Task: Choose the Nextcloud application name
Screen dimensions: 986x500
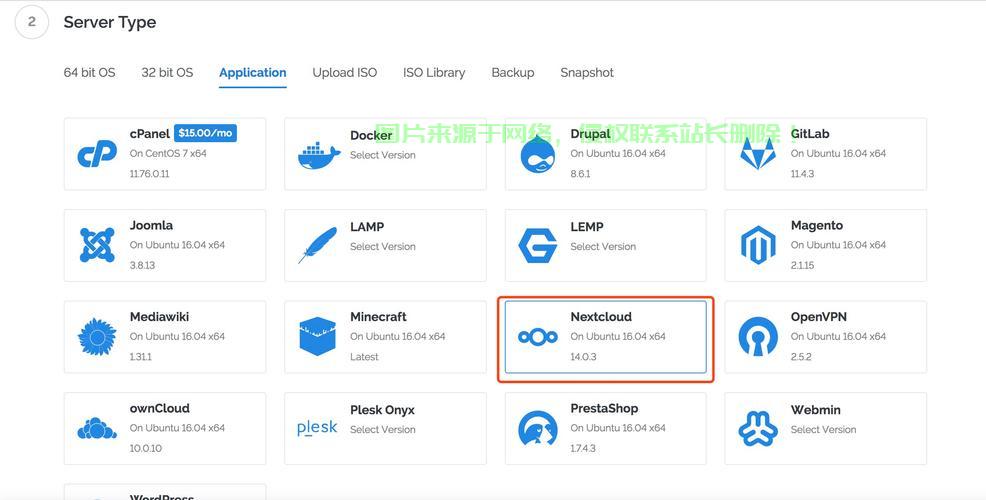Action: (x=601, y=316)
